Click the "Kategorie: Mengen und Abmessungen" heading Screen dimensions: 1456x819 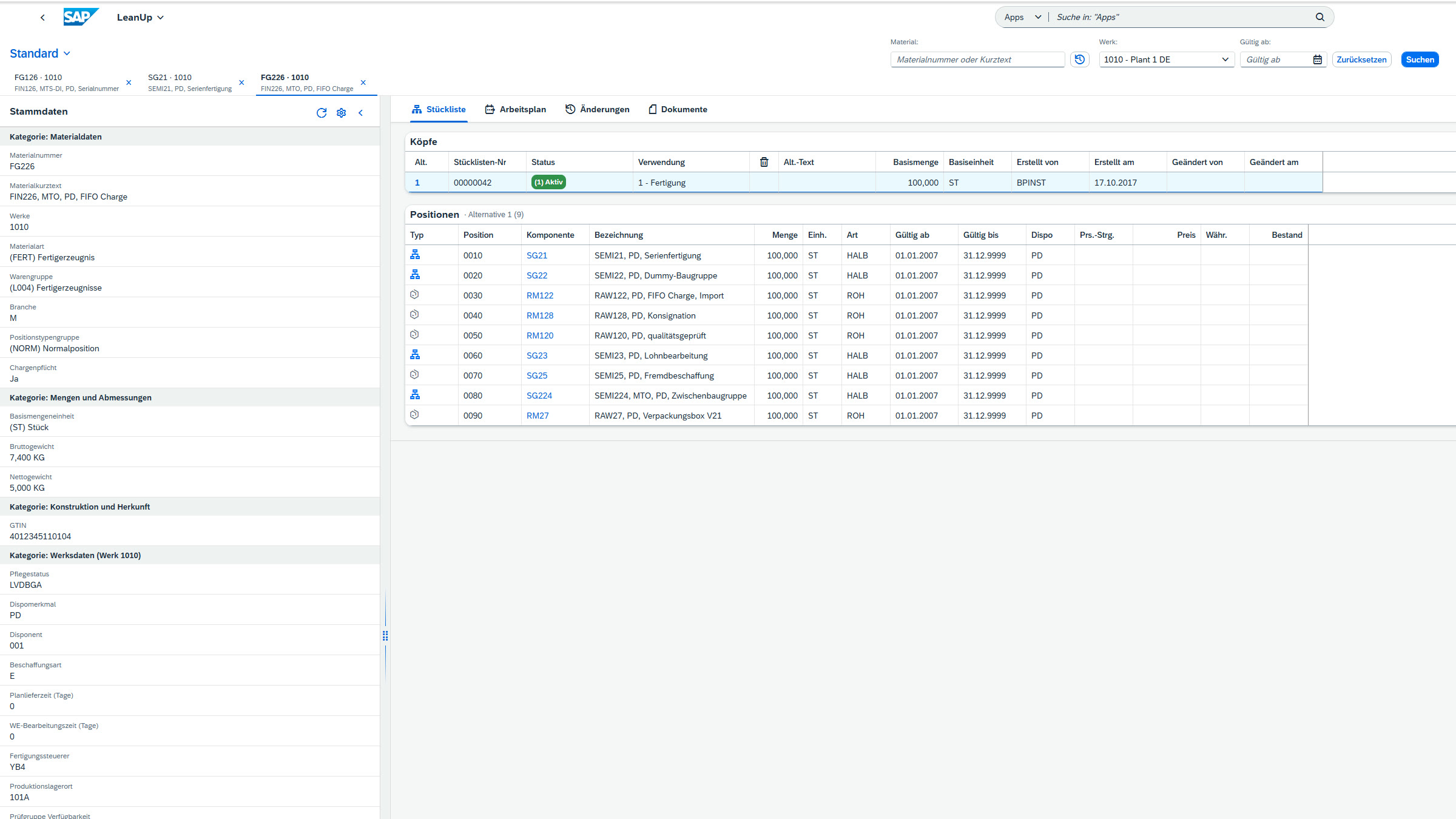pos(81,397)
